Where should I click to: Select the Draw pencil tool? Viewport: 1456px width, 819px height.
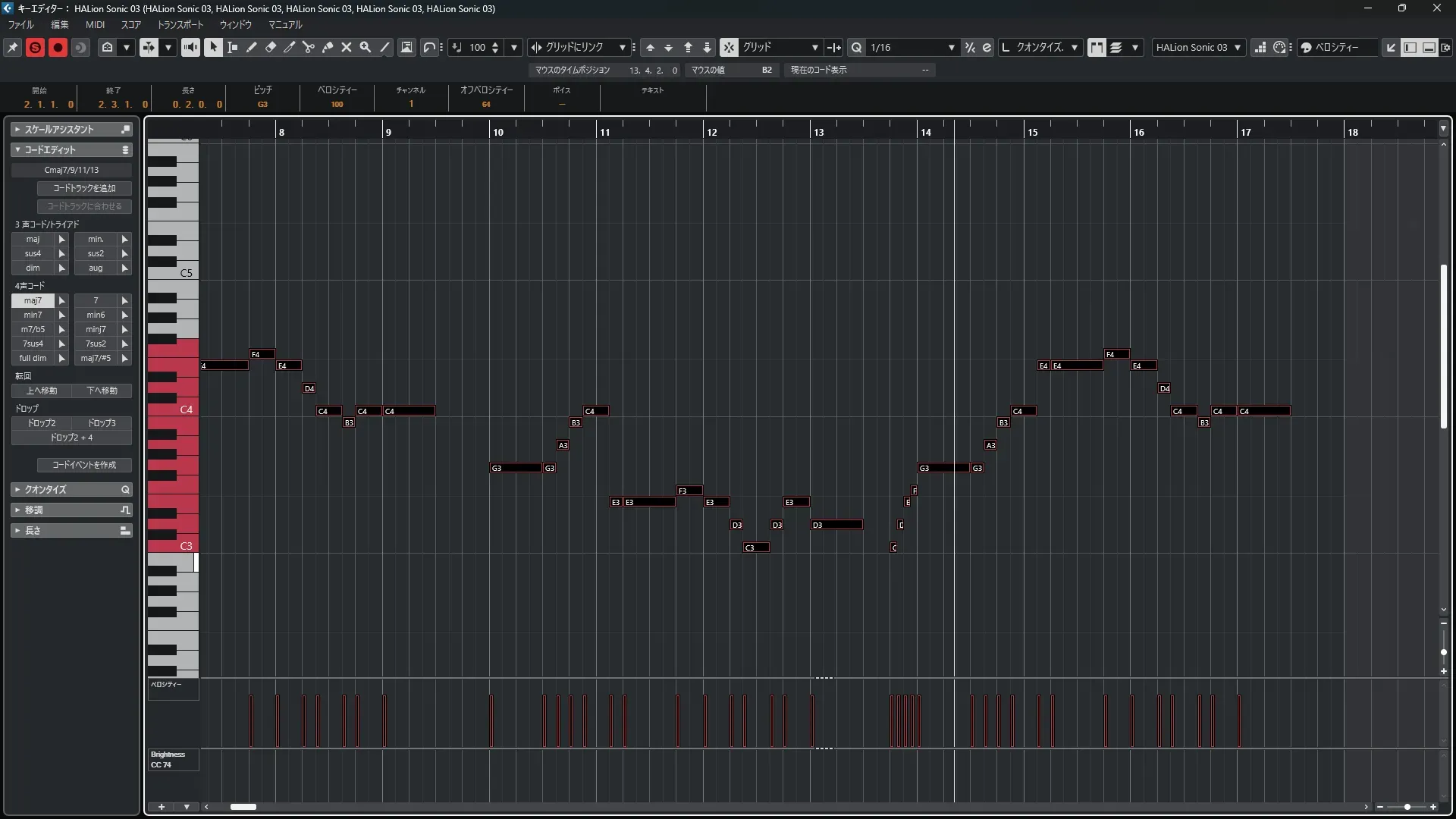tap(252, 47)
